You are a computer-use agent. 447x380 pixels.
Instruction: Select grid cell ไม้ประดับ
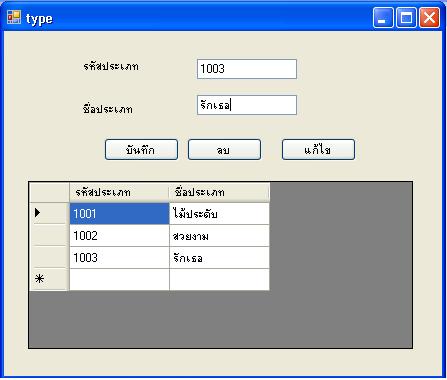pyautogui.click(x=219, y=214)
